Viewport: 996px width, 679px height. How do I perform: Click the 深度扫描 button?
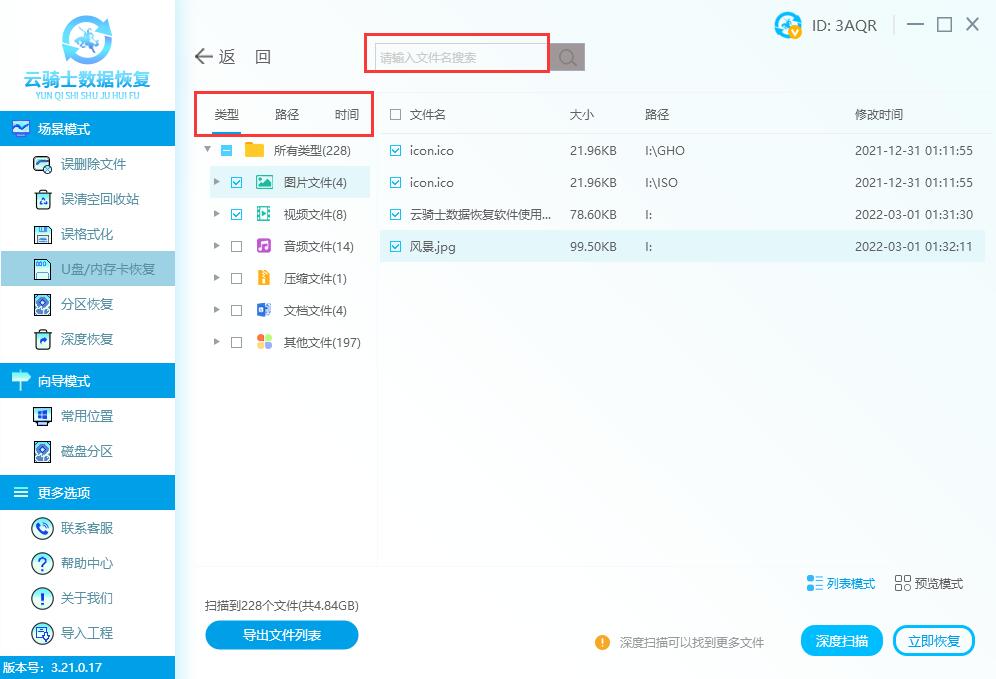(x=841, y=640)
